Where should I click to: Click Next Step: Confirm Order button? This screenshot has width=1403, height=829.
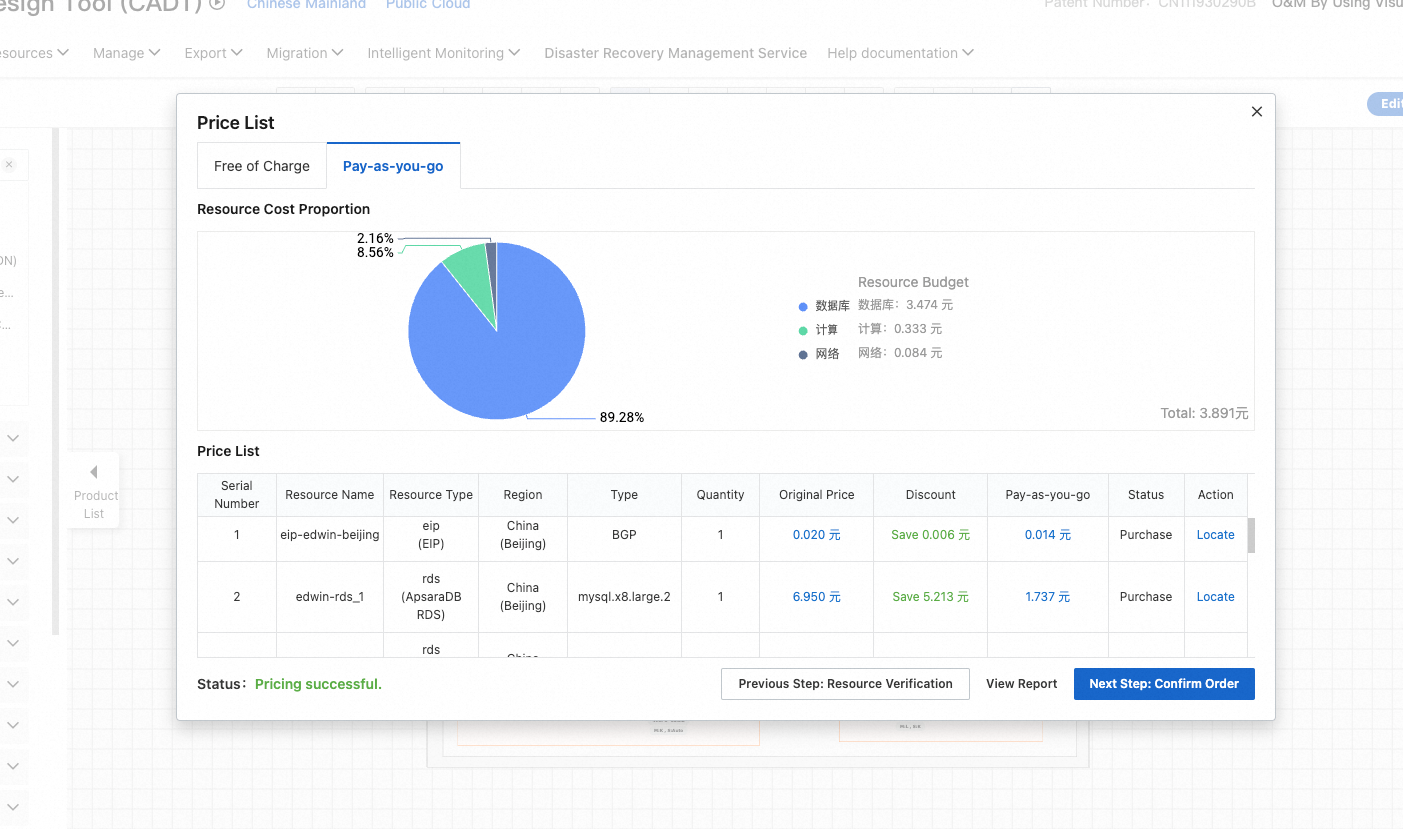click(1164, 684)
